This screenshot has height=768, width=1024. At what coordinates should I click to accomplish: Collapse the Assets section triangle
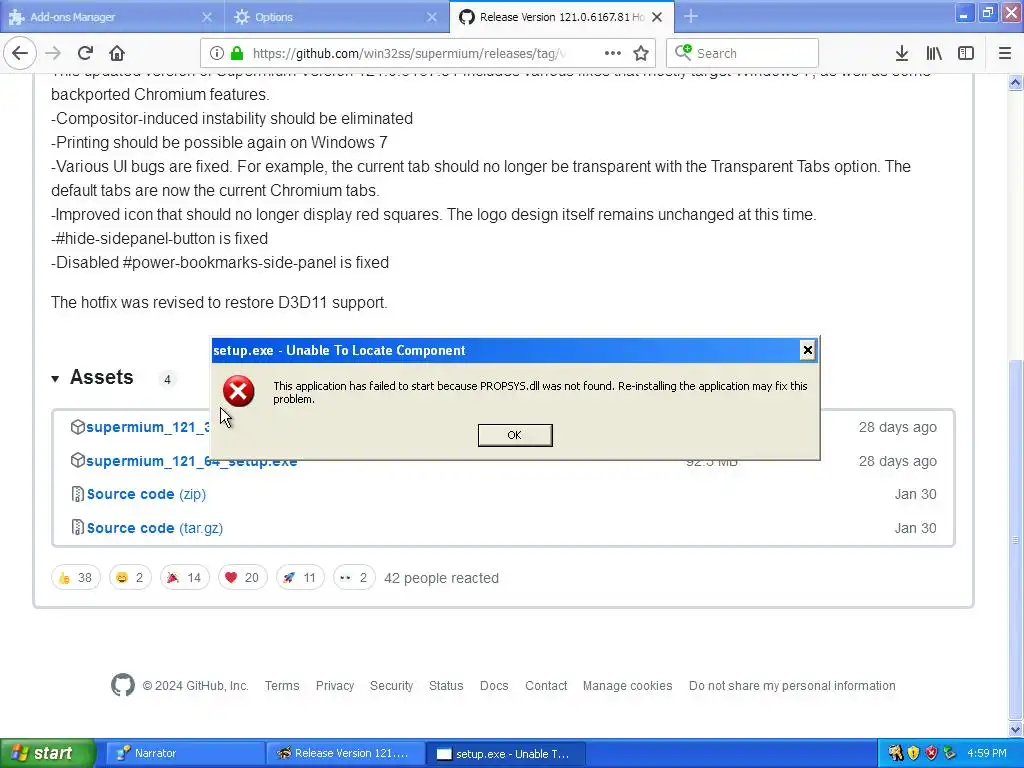[56, 379]
